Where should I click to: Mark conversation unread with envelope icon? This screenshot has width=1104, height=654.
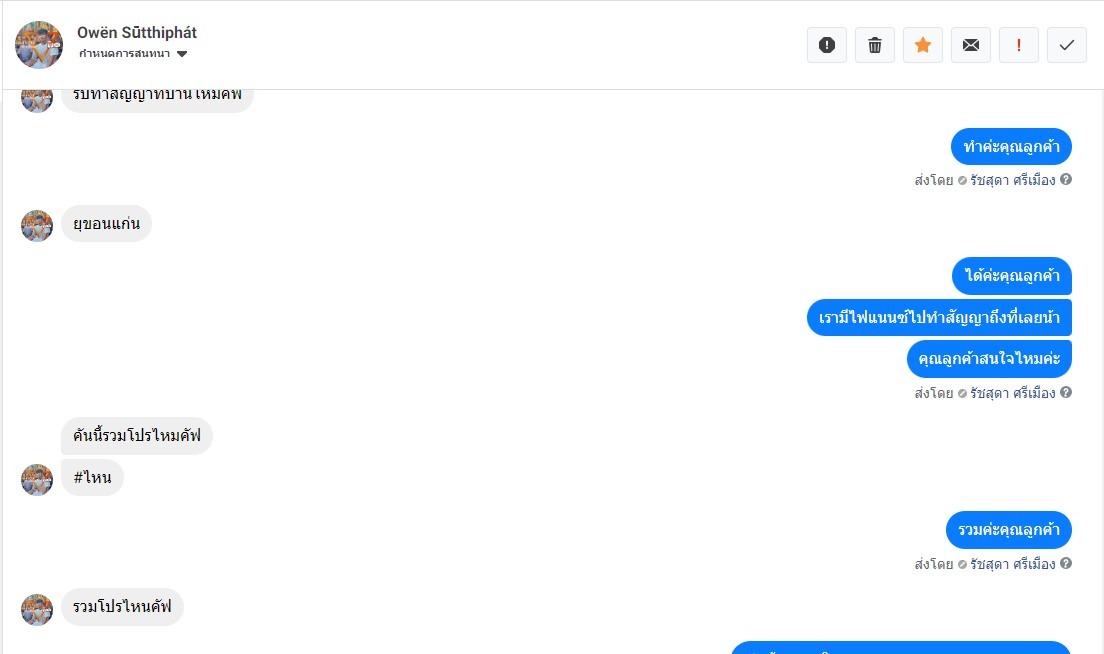[970, 45]
